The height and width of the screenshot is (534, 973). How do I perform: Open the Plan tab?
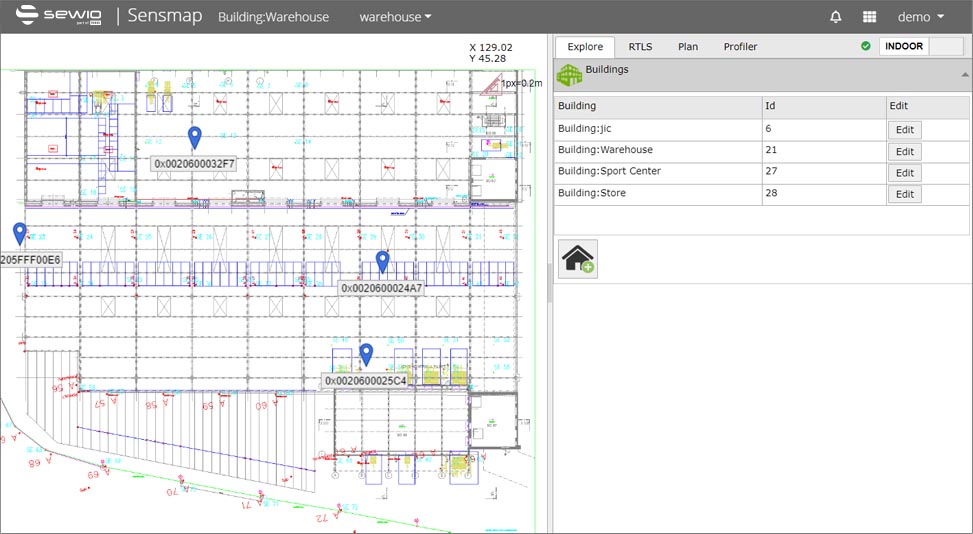pos(688,47)
